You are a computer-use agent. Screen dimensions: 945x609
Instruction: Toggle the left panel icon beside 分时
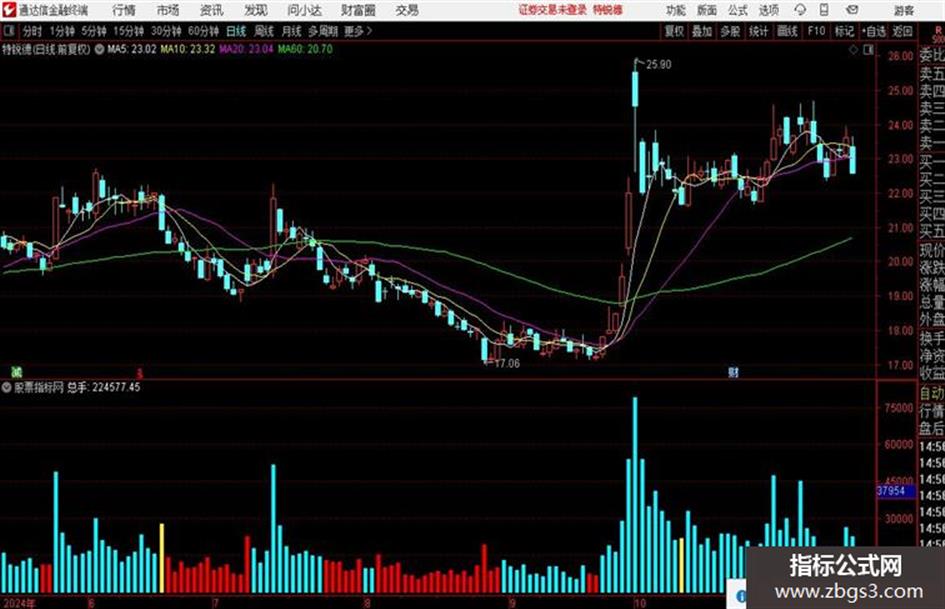(8, 31)
